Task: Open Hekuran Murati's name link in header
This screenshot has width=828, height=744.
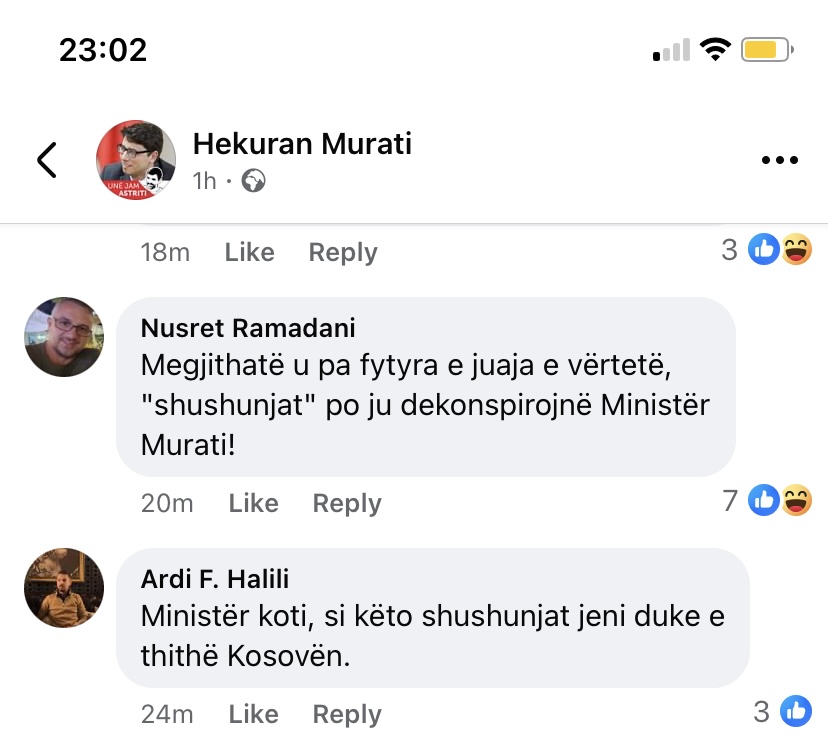Action: point(302,144)
